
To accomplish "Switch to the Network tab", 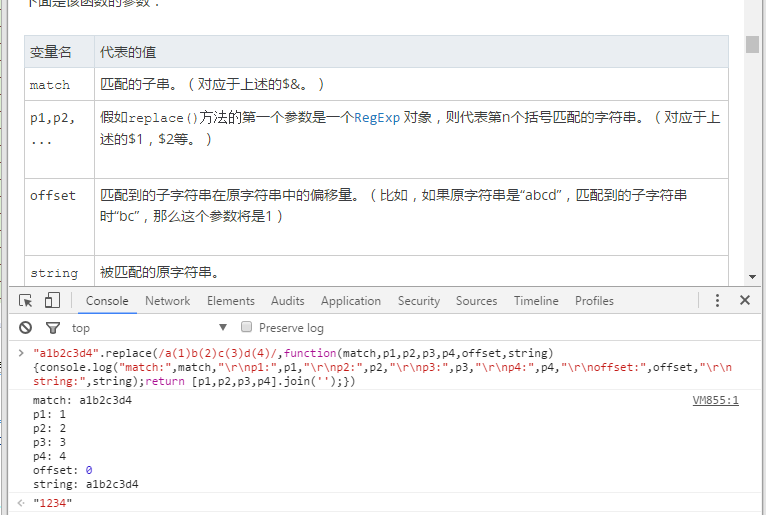I will [x=168, y=300].
